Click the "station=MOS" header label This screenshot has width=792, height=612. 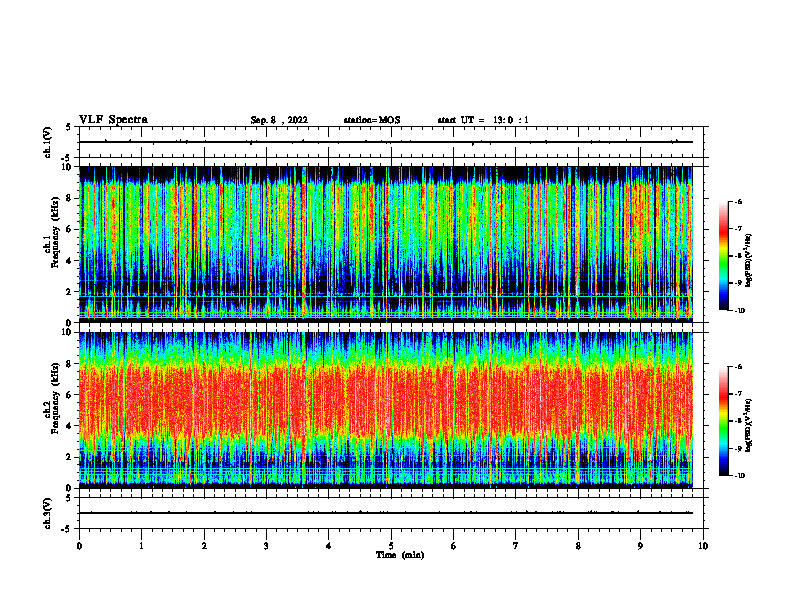(x=372, y=120)
